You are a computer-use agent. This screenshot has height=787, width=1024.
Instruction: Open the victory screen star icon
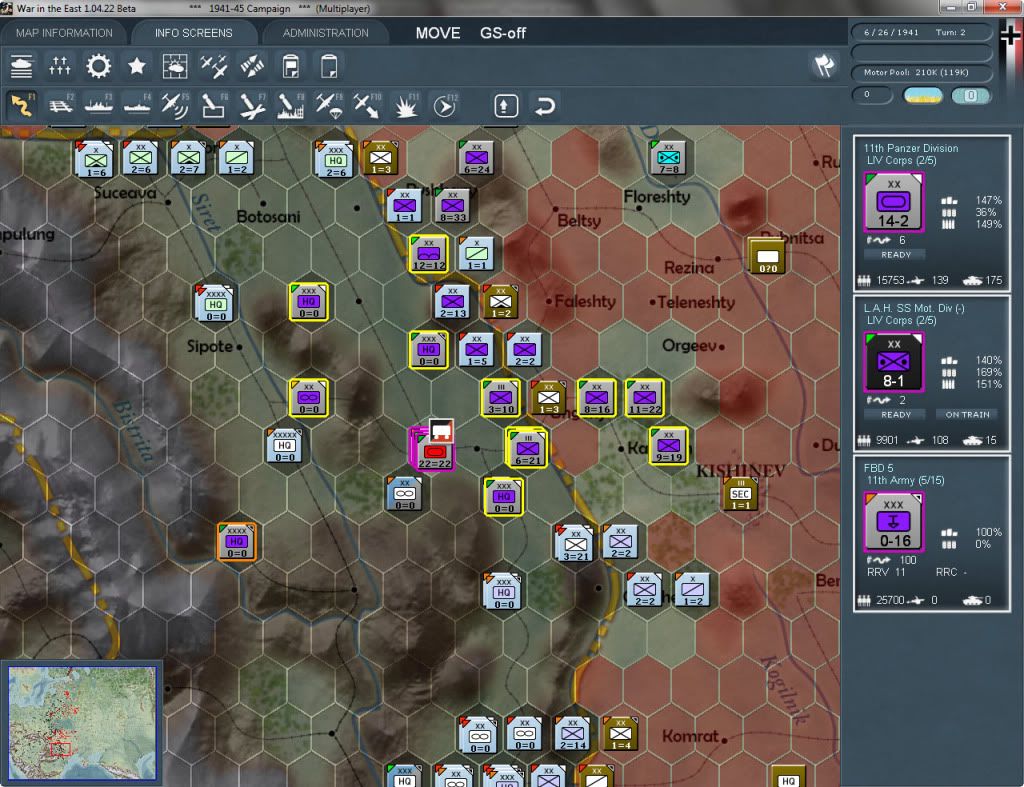136,66
